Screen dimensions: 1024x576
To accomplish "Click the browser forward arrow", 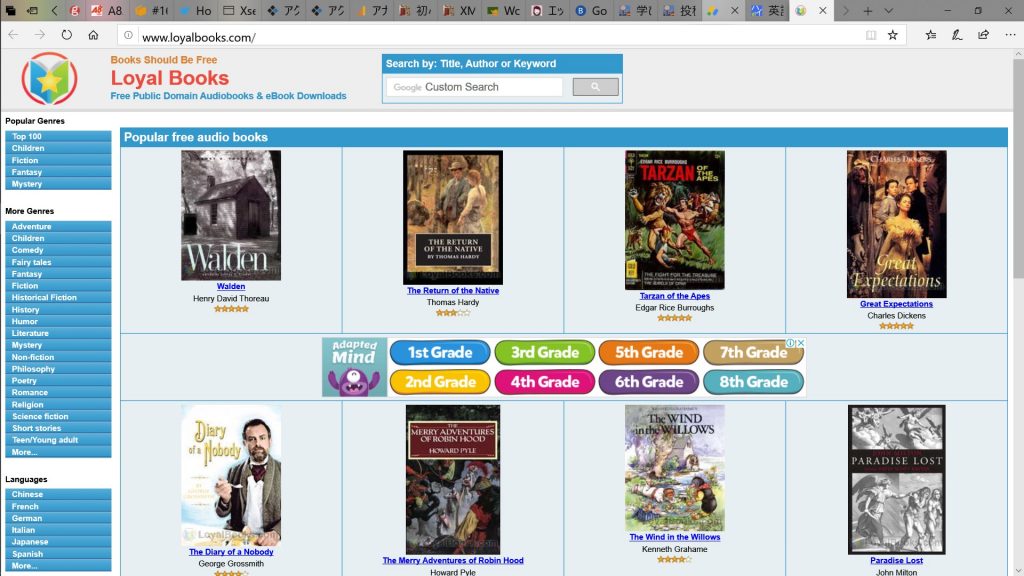I will tap(40, 35).
